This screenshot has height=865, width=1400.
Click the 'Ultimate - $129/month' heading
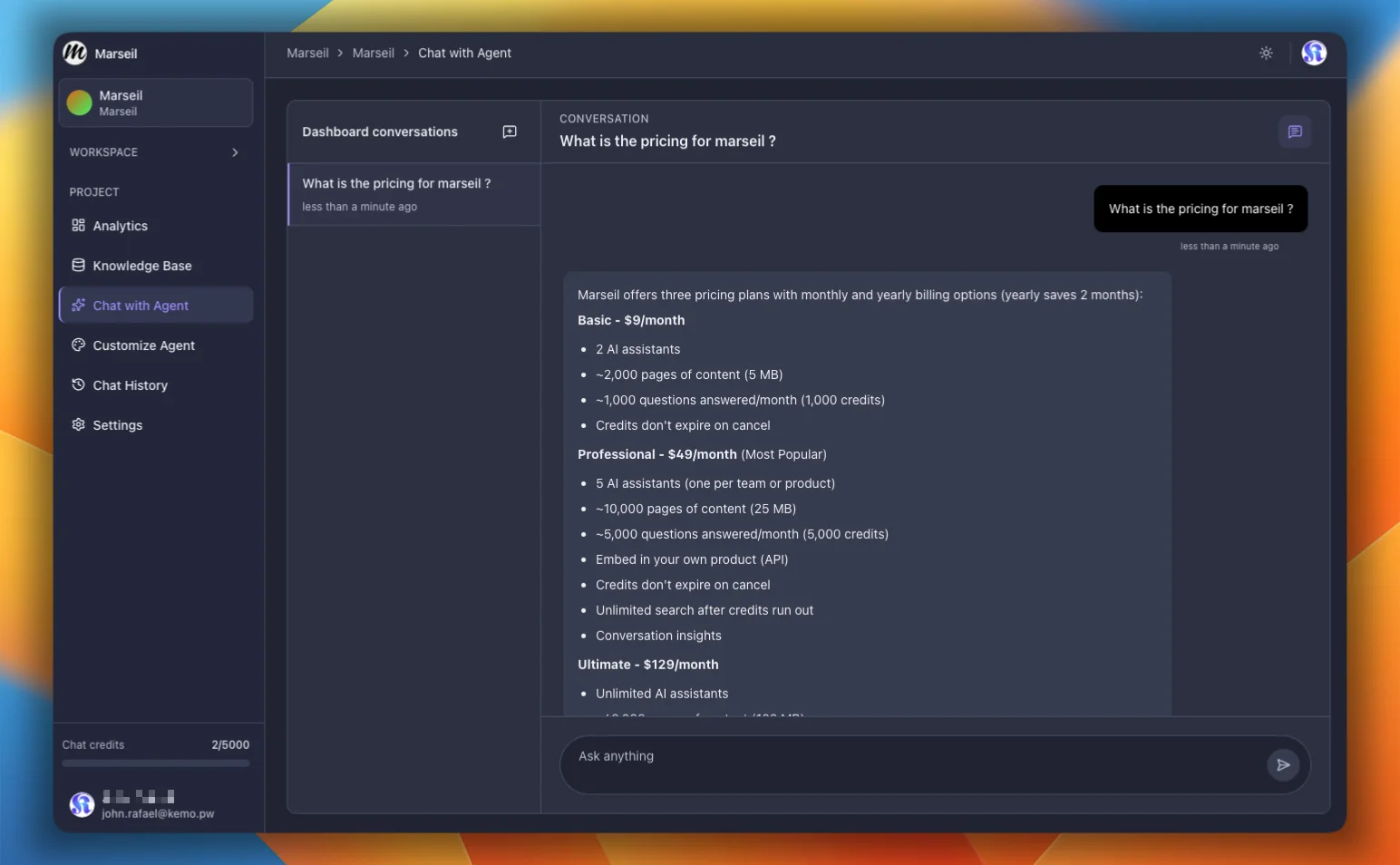(648, 666)
